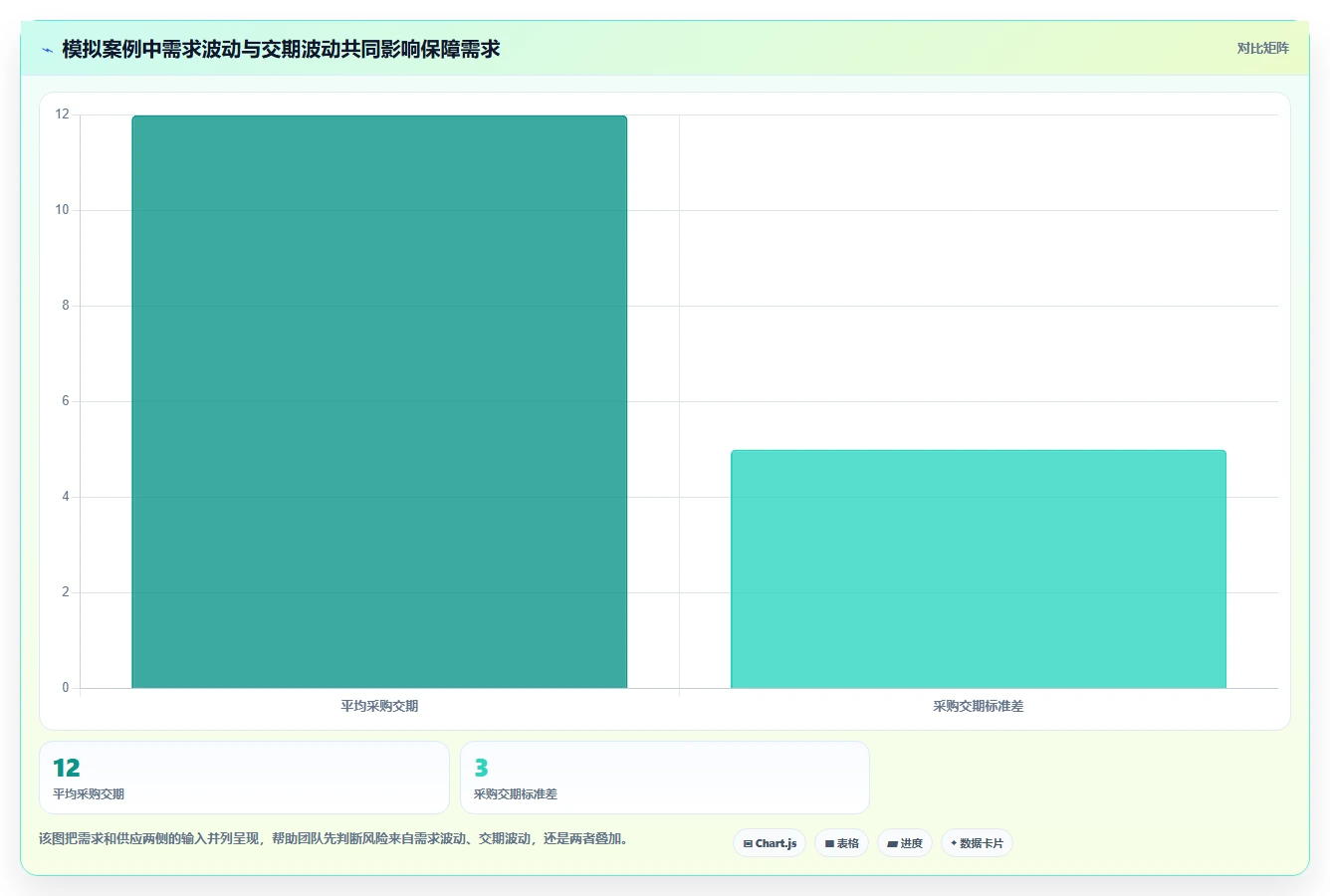Viewport: 1330px width, 896px height.
Task: Click the y-axis tick label 0
Action: click(66, 688)
